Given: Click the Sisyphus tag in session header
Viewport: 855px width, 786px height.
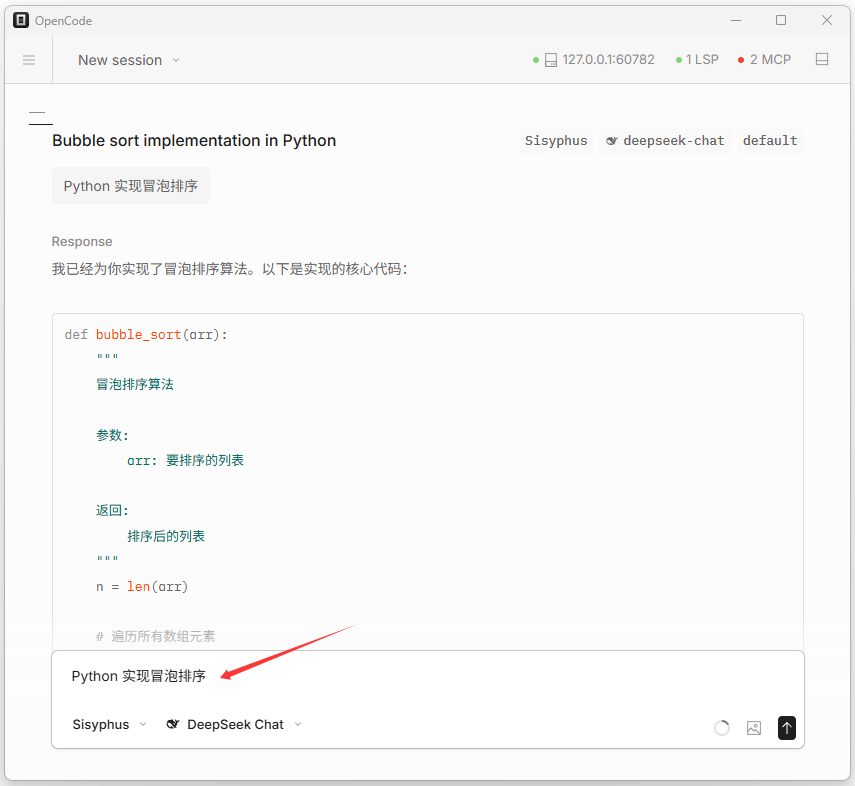Looking at the screenshot, I should 556,141.
